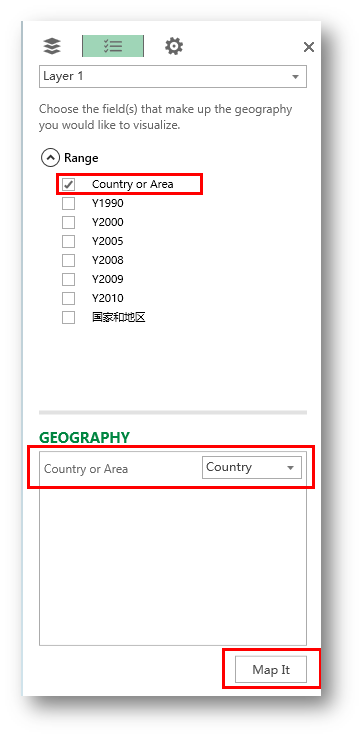Uncheck the Country or Area checkbox
363x738 pixels.
coord(69,184)
